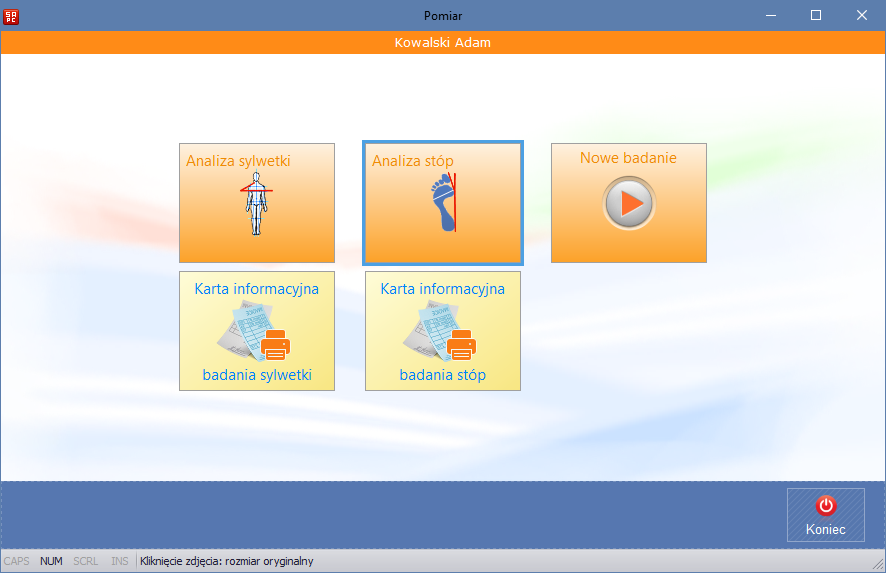
Task: Click the red power icon above Koniec
Action: pos(825,506)
